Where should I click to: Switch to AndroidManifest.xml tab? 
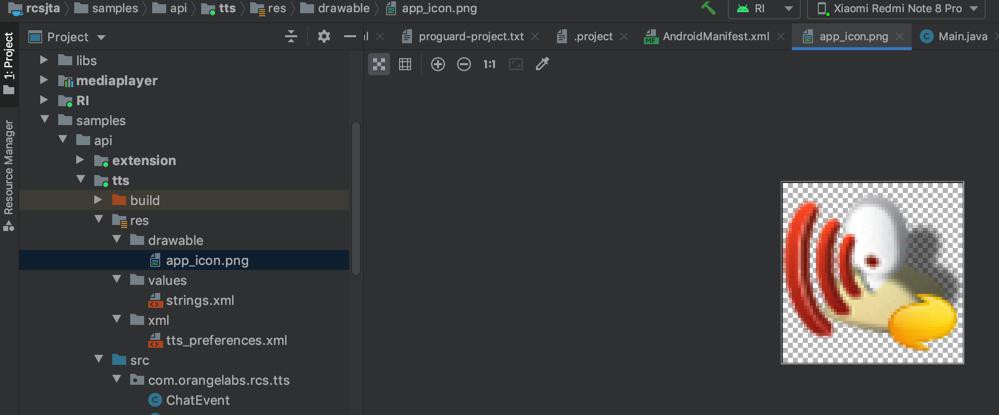715,36
